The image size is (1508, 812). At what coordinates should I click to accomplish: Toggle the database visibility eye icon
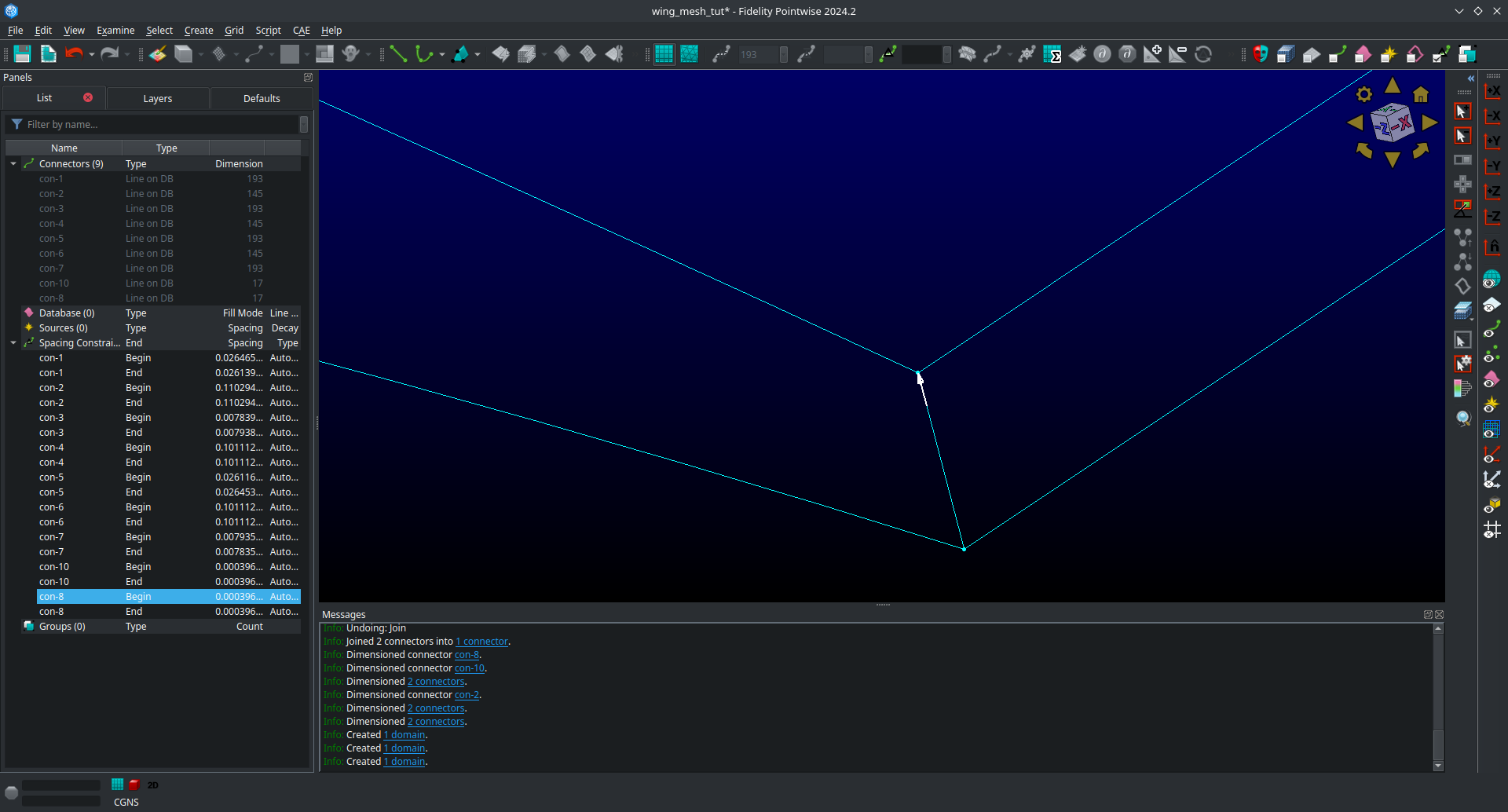(1493, 305)
